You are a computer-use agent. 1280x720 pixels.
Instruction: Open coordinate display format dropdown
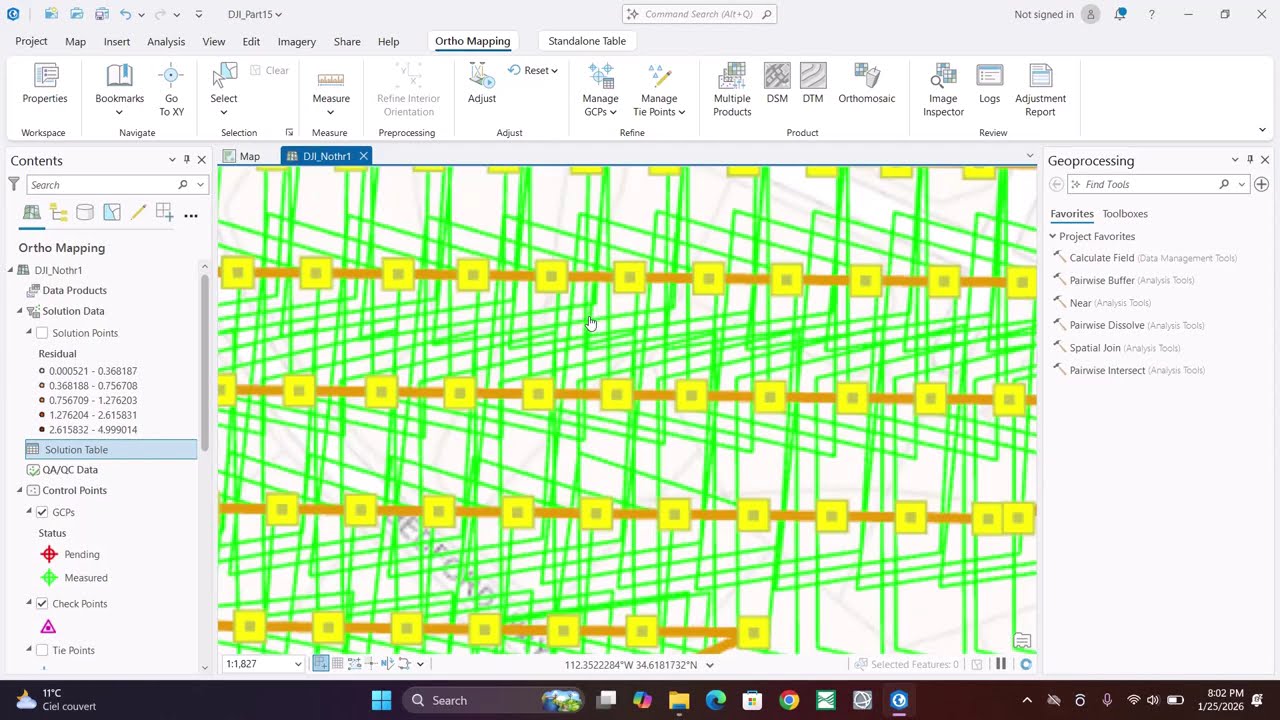coord(710,664)
